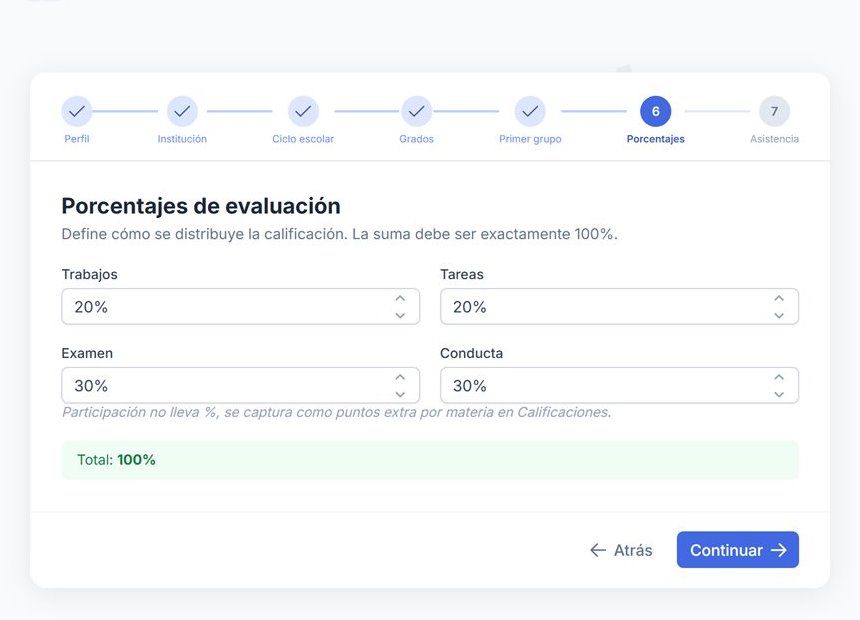
Task: Increase Trabajos percentage with up arrow
Action: [400, 298]
